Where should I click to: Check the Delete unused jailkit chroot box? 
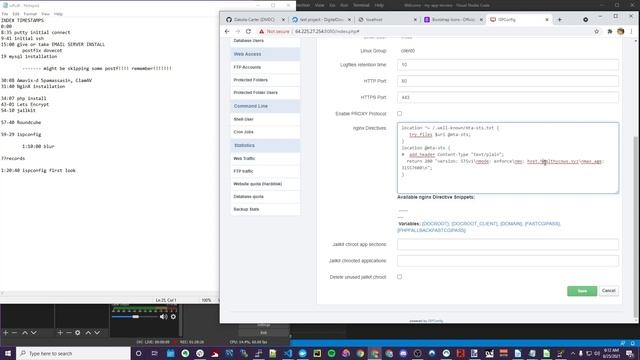(400, 277)
